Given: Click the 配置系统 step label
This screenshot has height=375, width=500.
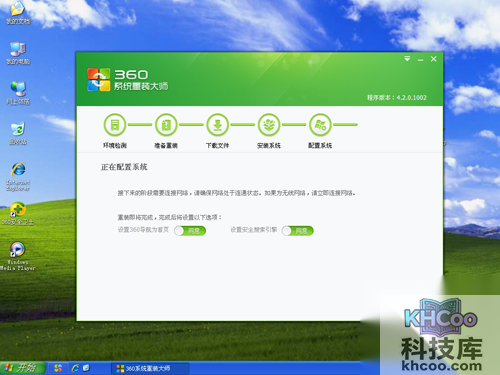Looking at the screenshot, I should pos(320,145).
